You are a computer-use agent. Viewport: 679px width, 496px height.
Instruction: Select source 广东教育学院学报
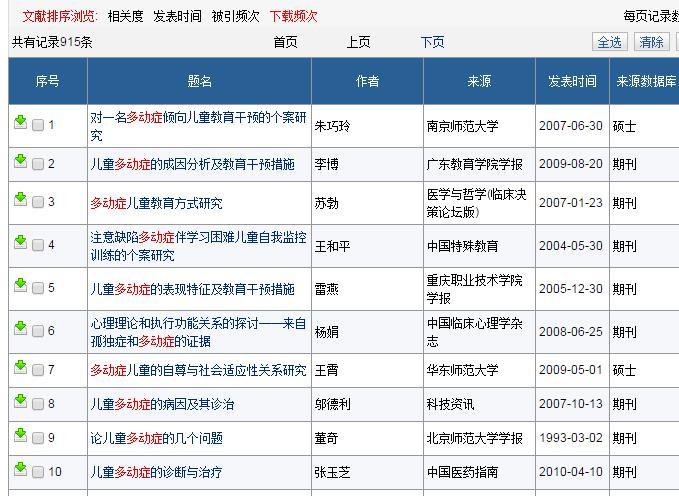475,164
